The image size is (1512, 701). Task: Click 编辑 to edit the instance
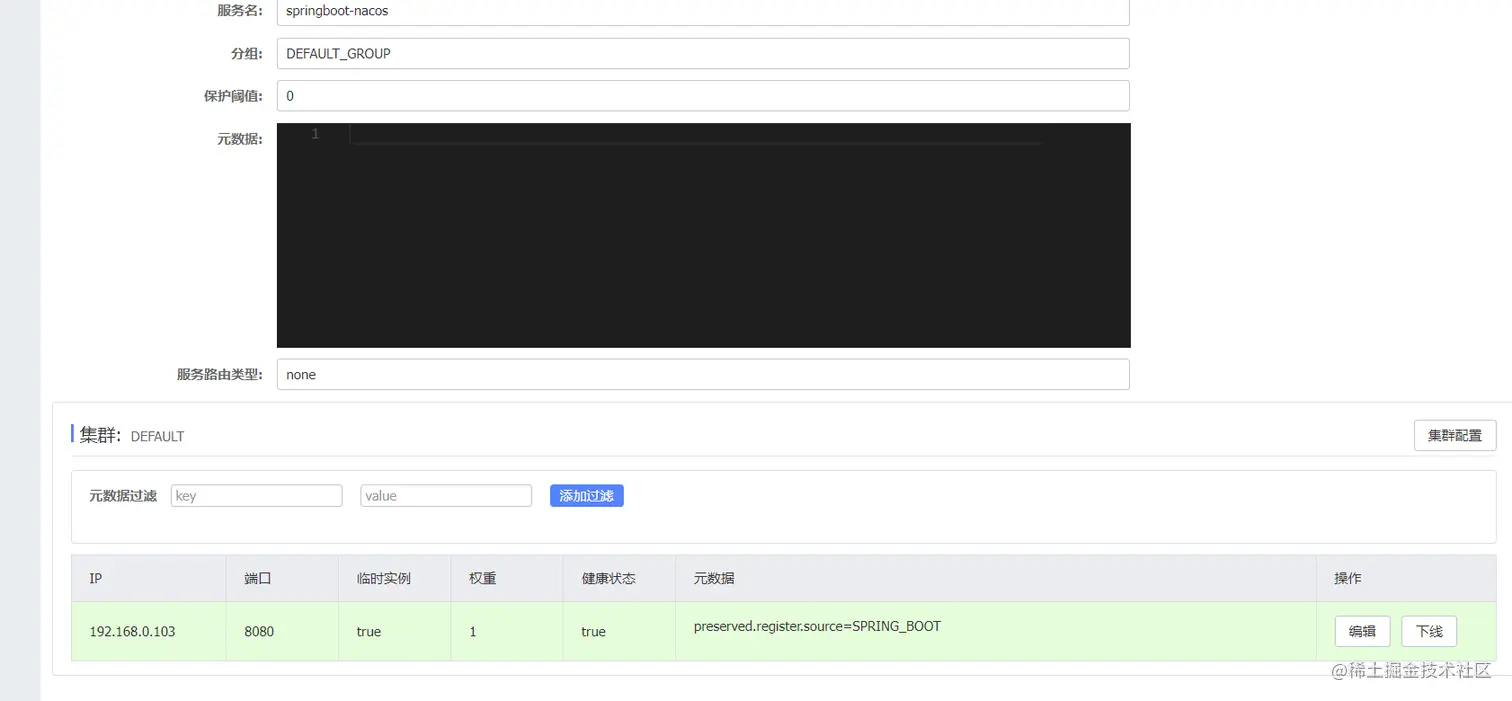click(1361, 631)
